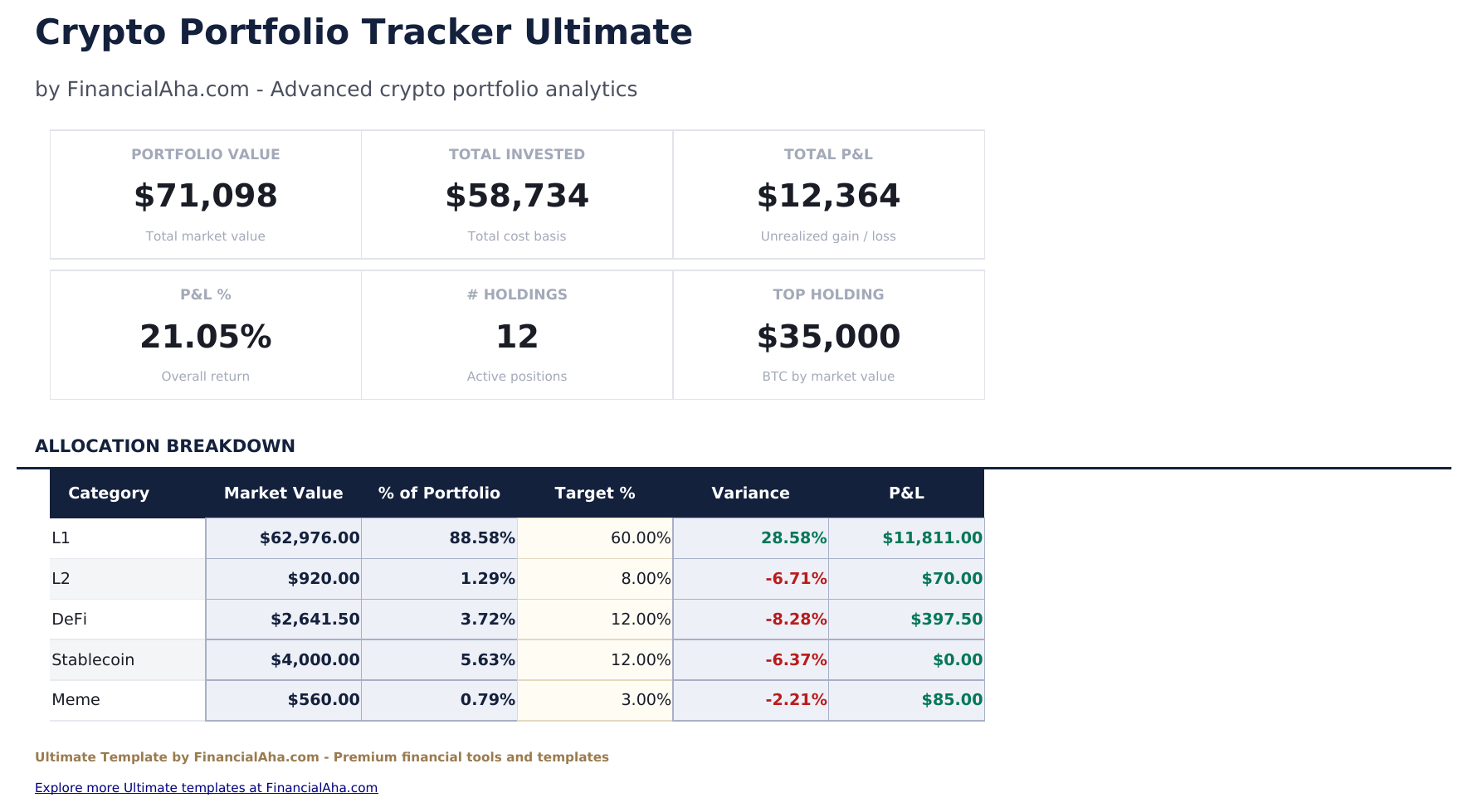Open the FinancialAha.com templates link

pyautogui.click(x=206, y=787)
